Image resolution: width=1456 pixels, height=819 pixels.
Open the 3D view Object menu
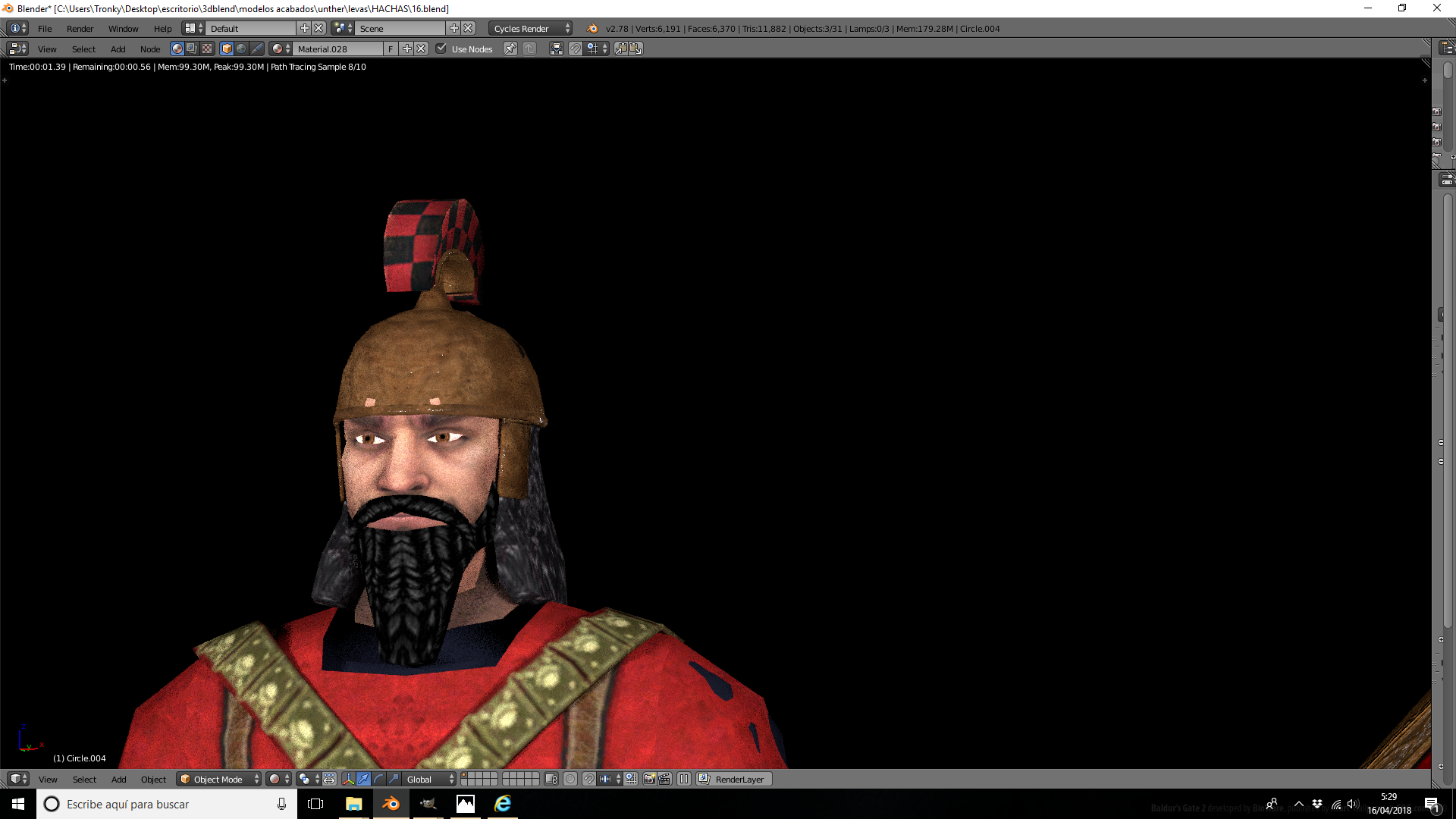(x=153, y=779)
